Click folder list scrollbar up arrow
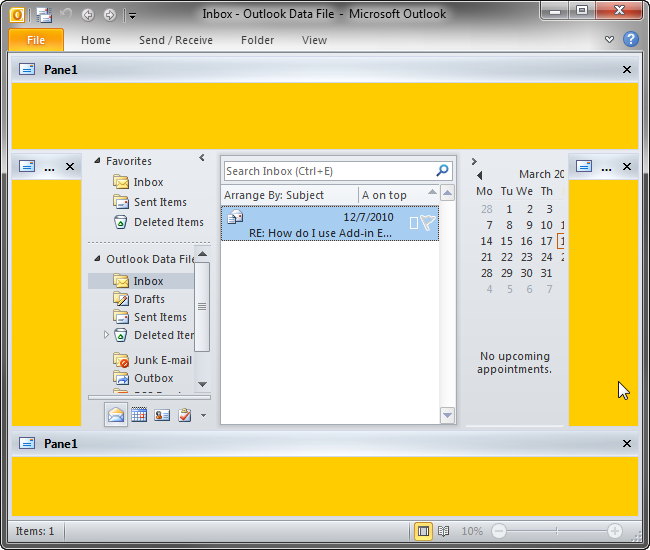Viewport: 650px width, 550px height. (202, 254)
